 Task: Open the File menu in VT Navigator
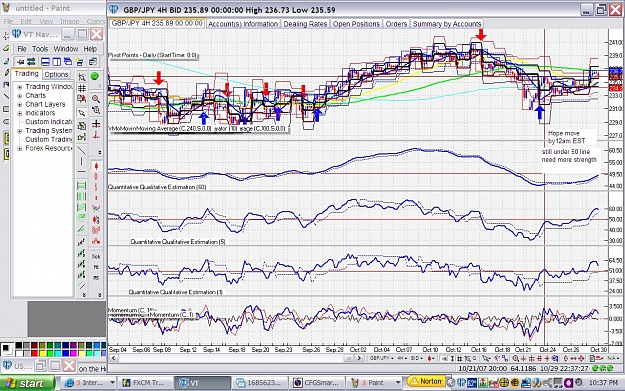click(22, 49)
